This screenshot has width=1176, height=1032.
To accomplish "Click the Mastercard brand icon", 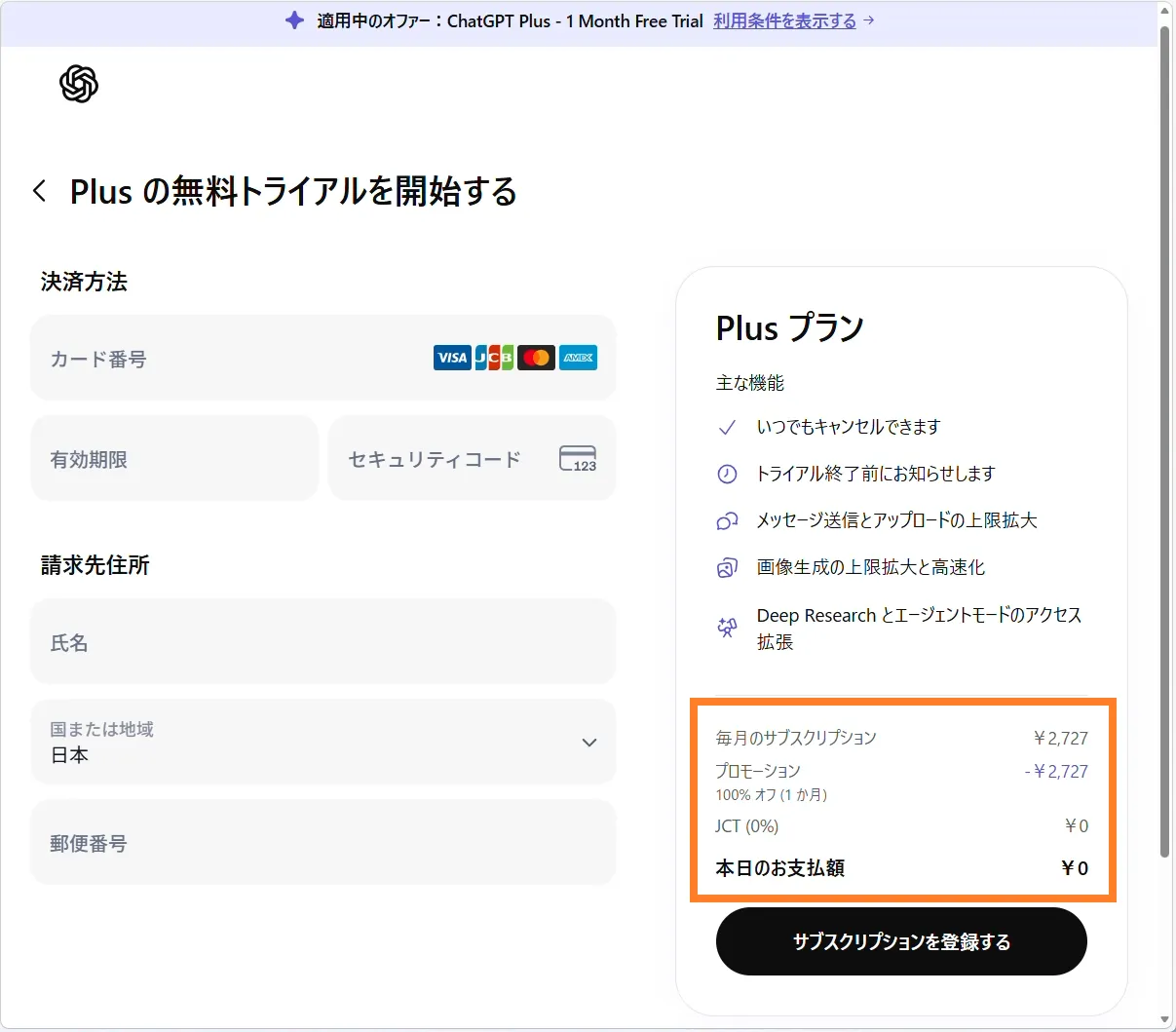I will pos(536,358).
